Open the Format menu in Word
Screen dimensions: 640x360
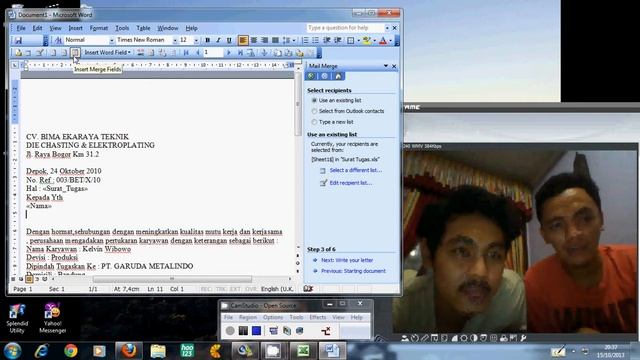[99, 28]
